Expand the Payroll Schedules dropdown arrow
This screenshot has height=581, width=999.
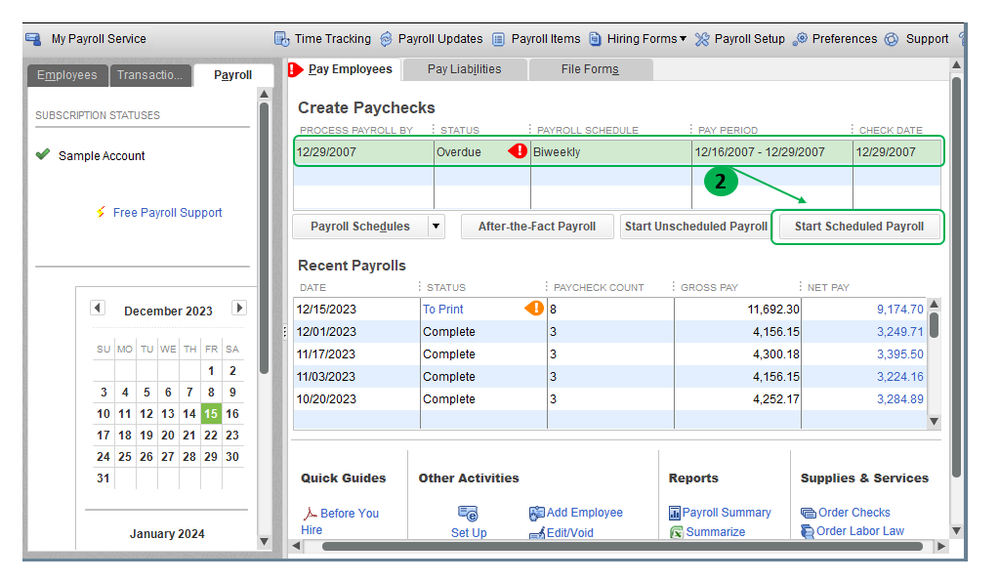click(x=436, y=226)
